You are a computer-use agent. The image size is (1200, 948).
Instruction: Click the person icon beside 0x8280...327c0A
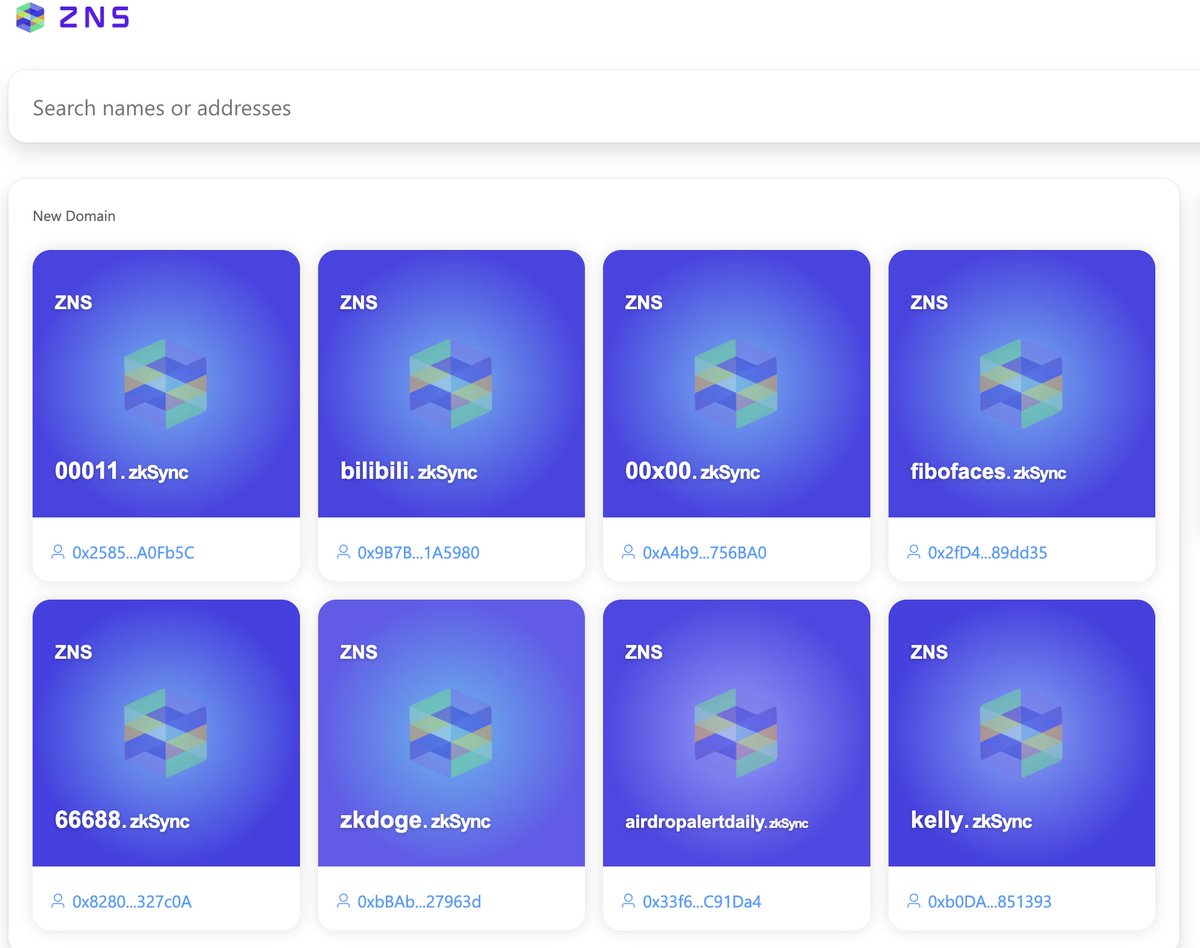click(x=58, y=901)
